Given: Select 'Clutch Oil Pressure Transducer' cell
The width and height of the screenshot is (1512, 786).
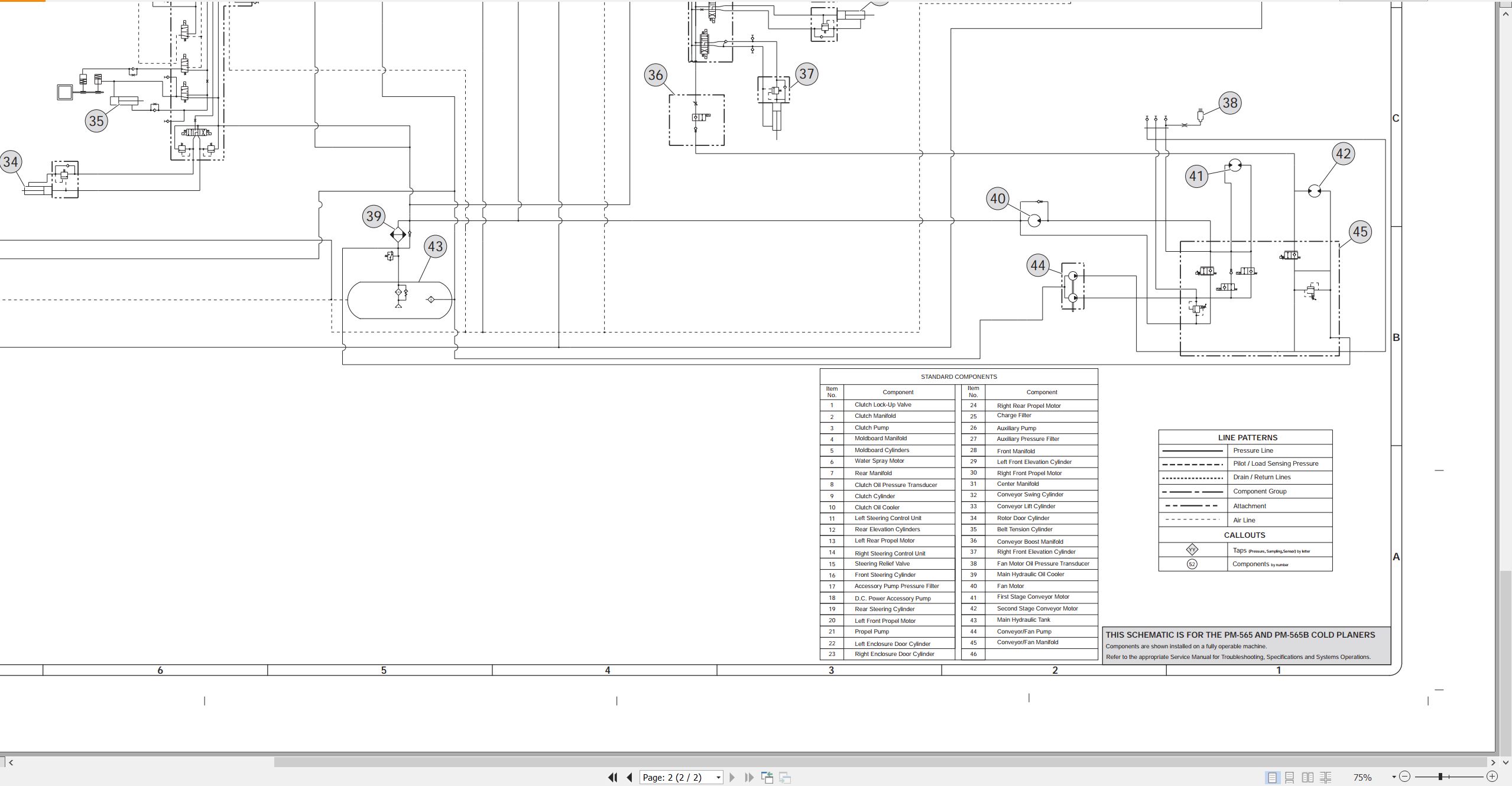Looking at the screenshot, I should click(x=896, y=485).
